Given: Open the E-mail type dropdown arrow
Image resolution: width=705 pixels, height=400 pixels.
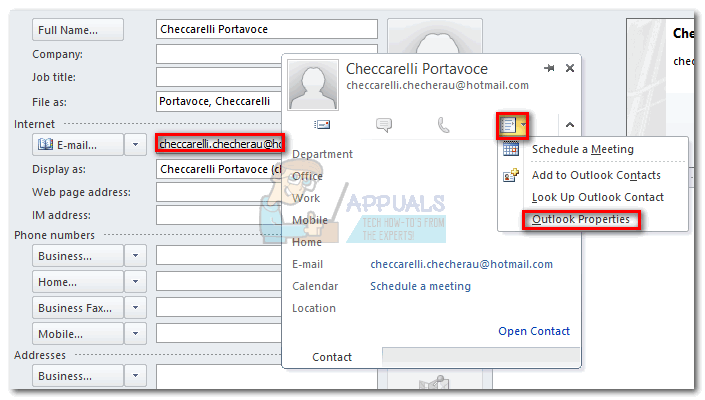Looking at the screenshot, I should coord(135,145).
